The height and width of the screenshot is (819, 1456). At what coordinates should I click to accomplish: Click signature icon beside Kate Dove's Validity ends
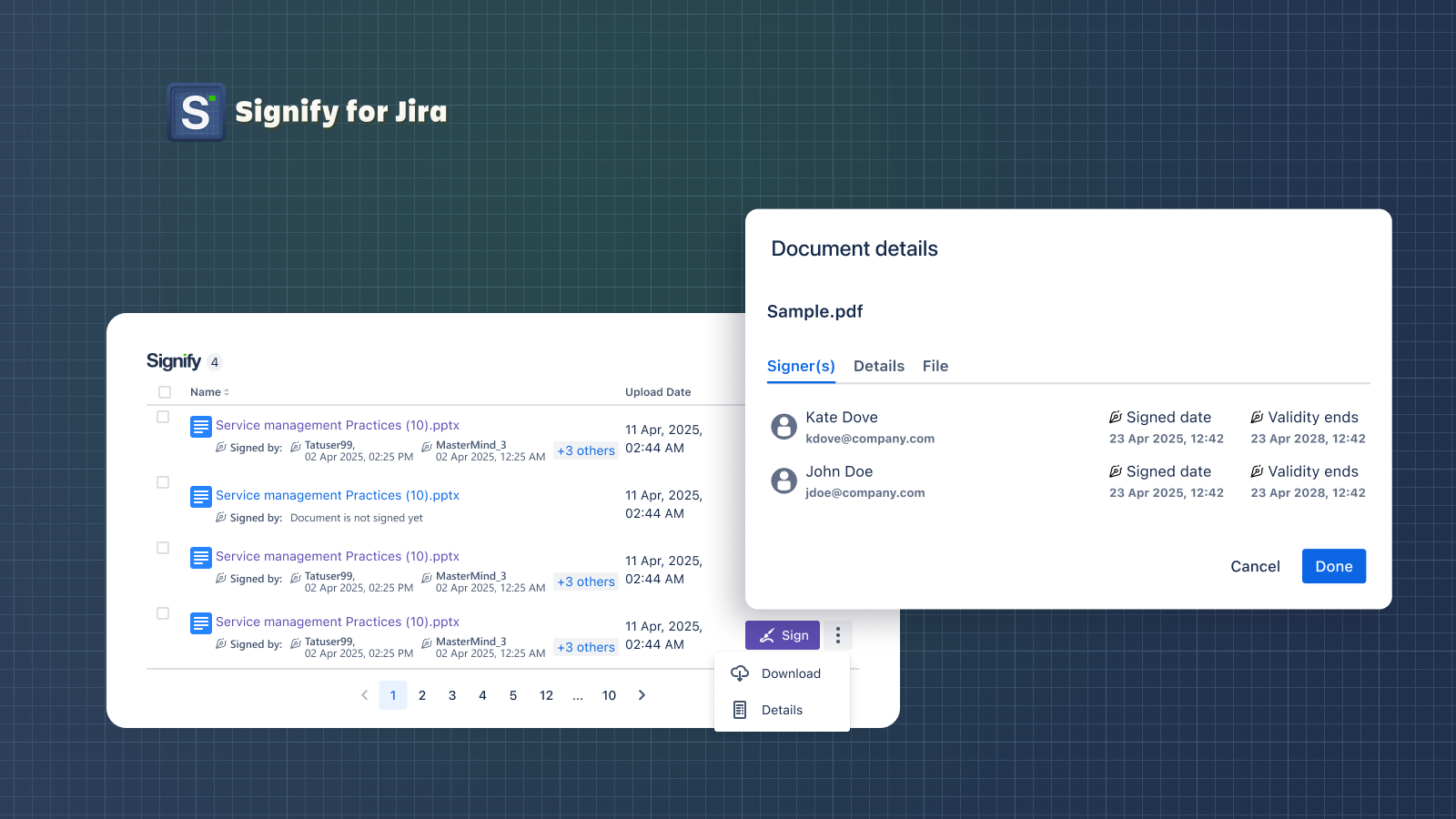[x=1257, y=417]
